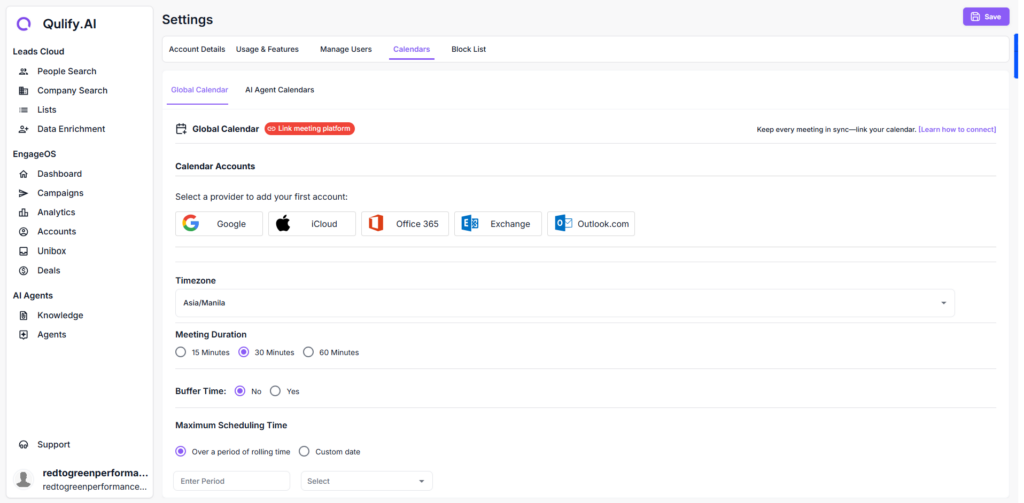
Task: Add an Exchange calendar account
Action: [x=498, y=223]
